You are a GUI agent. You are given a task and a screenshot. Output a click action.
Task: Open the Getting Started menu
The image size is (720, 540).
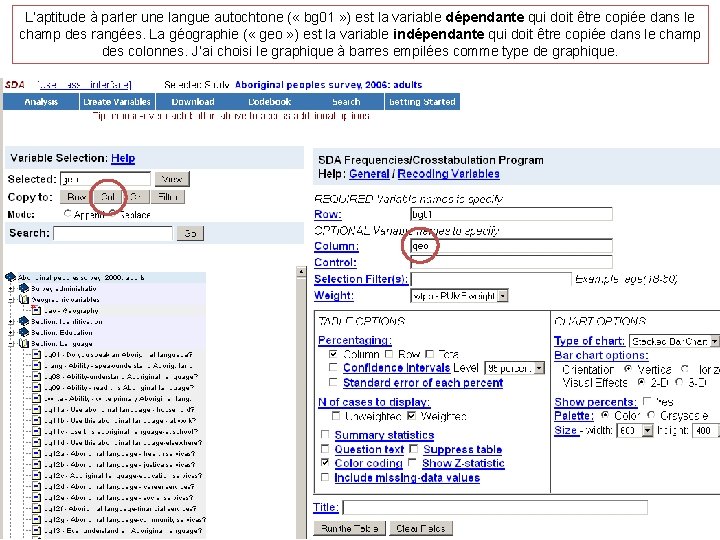click(x=422, y=102)
